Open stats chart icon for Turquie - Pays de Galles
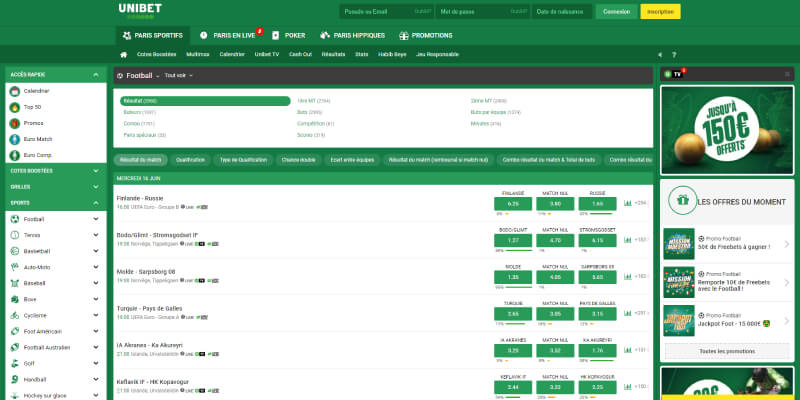The height and width of the screenshot is (400, 800). [x=628, y=313]
